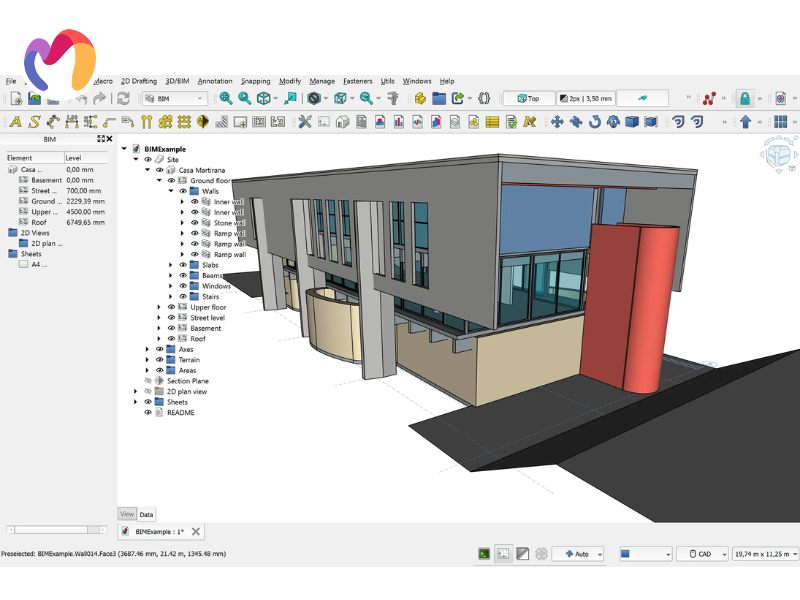Screen dimensions: 800x600
Task: Click the green padlock icon
Action: [x=744, y=98]
